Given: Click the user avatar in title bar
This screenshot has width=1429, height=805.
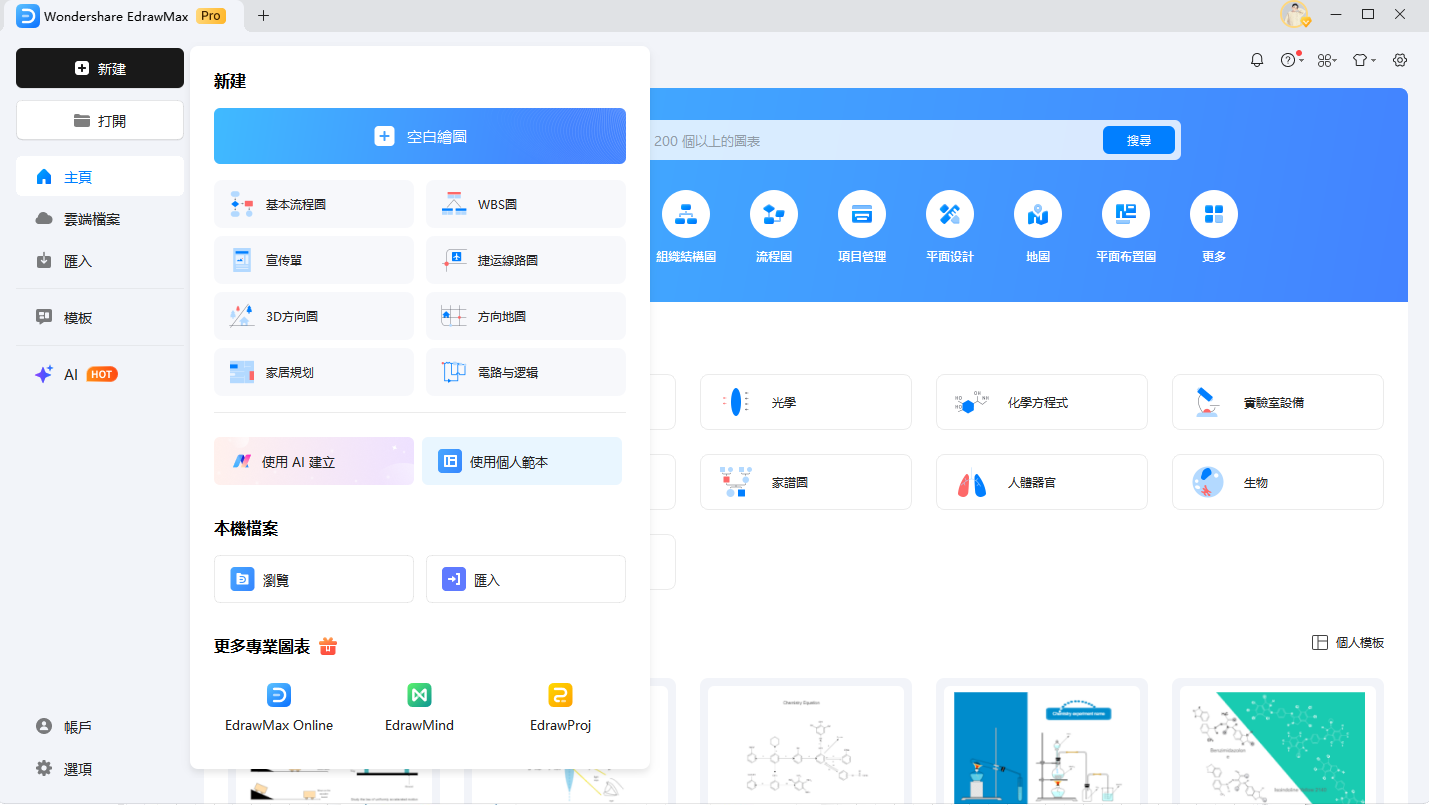Looking at the screenshot, I should coord(1296,15).
